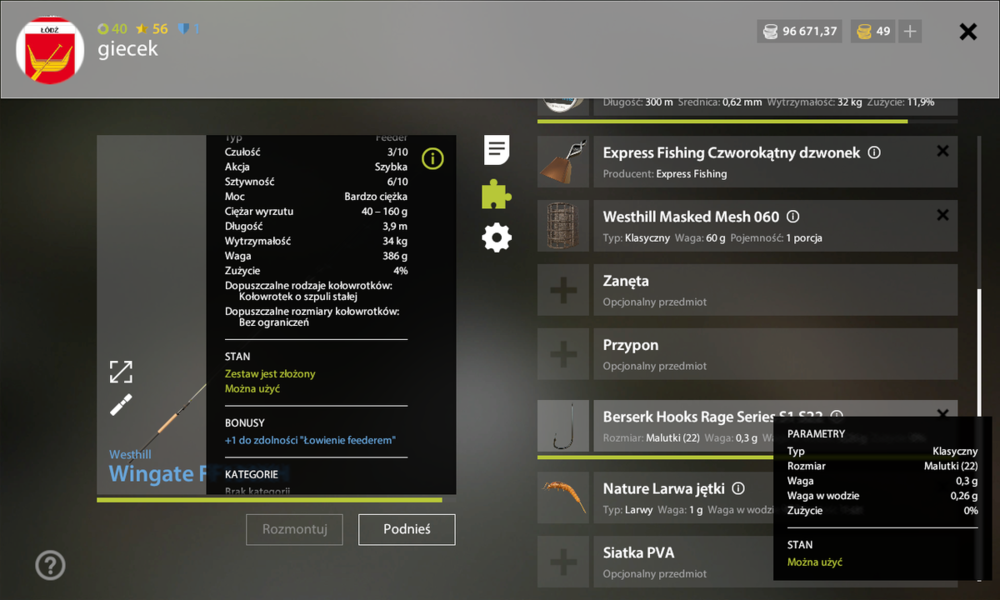The image size is (1000, 600).
Task: Add gold coins with plus button
Action: tap(910, 31)
